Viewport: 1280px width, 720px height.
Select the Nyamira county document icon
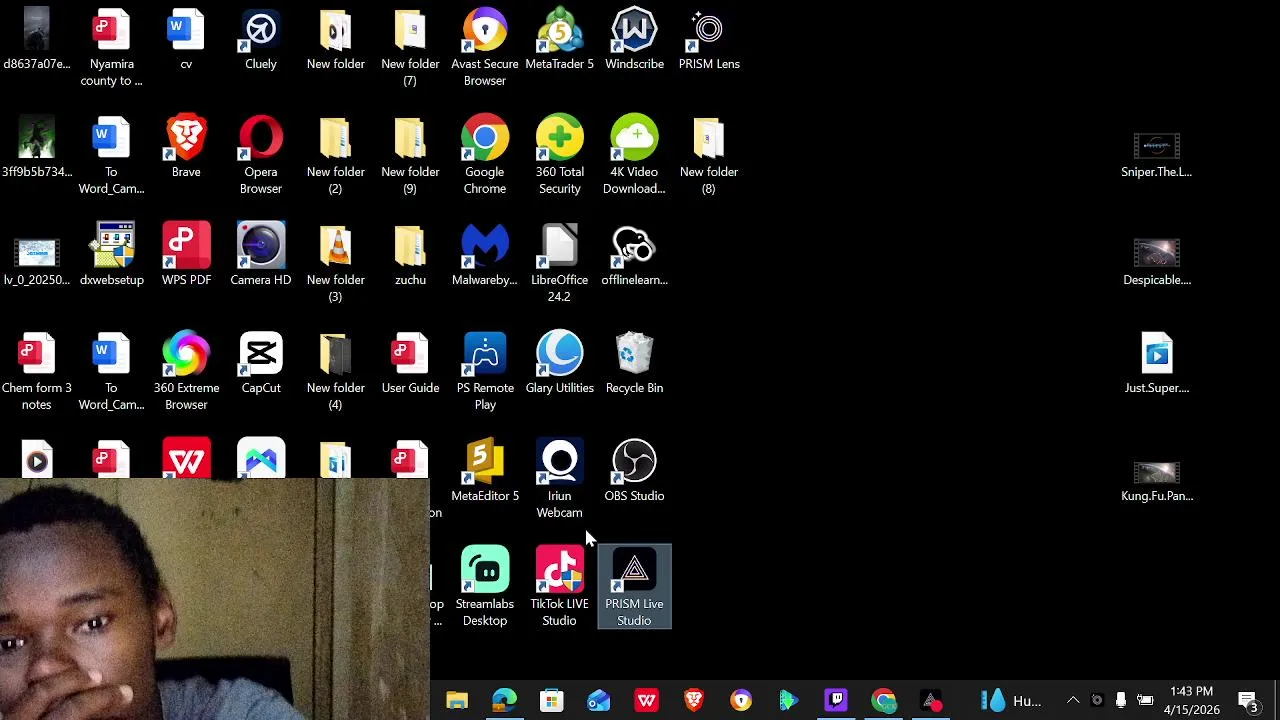pyautogui.click(x=112, y=48)
